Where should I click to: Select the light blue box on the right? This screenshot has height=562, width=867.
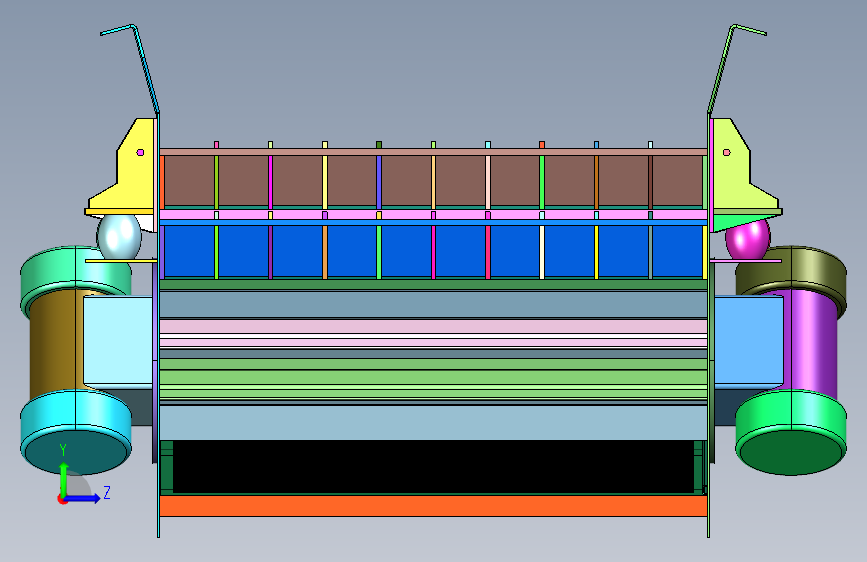(x=749, y=340)
